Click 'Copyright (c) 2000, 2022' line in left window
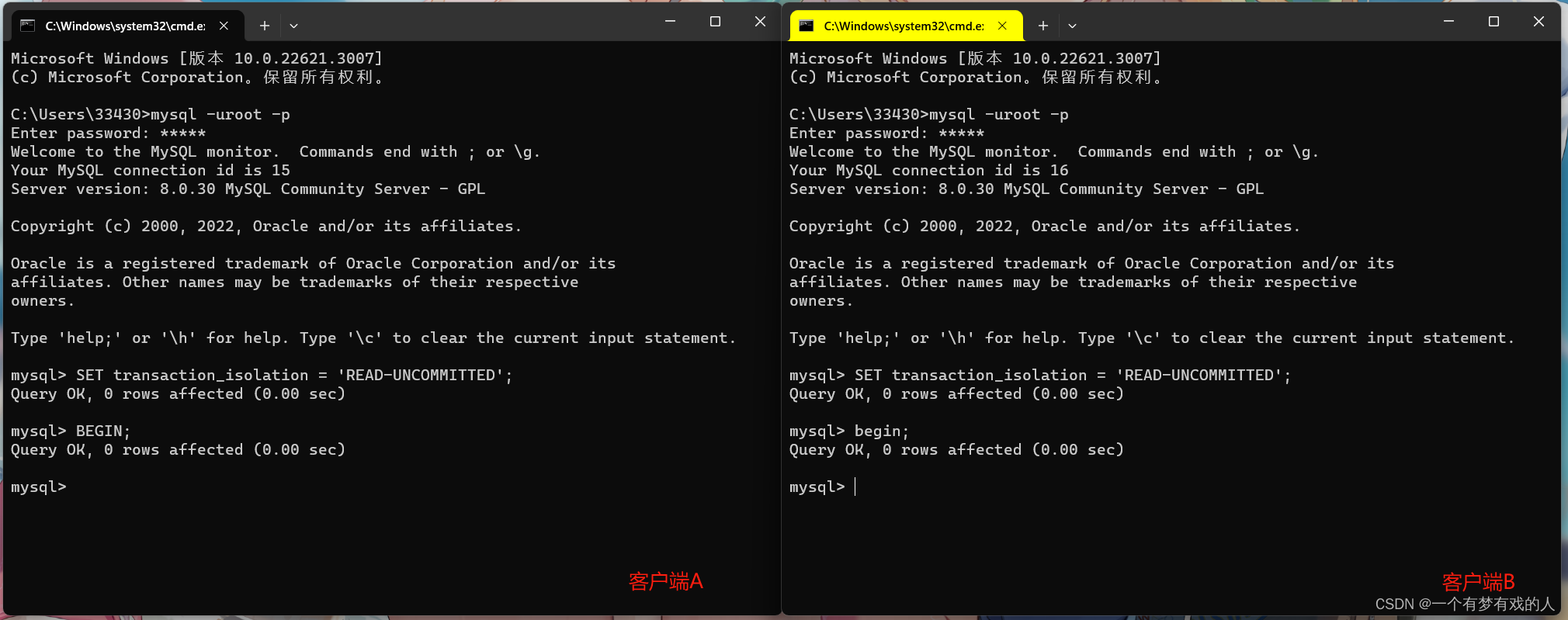The image size is (1568, 620). point(266,227)
